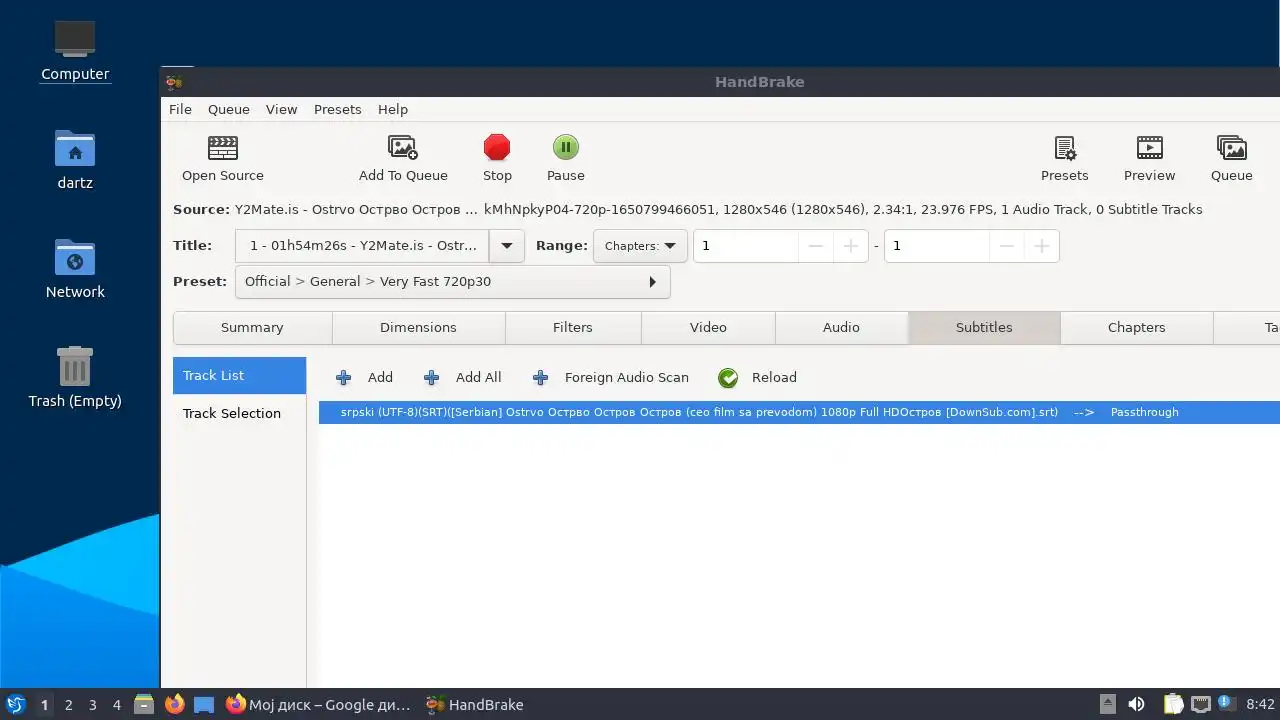Screen dimensions: 1280x720
Task: Open the File menu
Action: [180, 109]
